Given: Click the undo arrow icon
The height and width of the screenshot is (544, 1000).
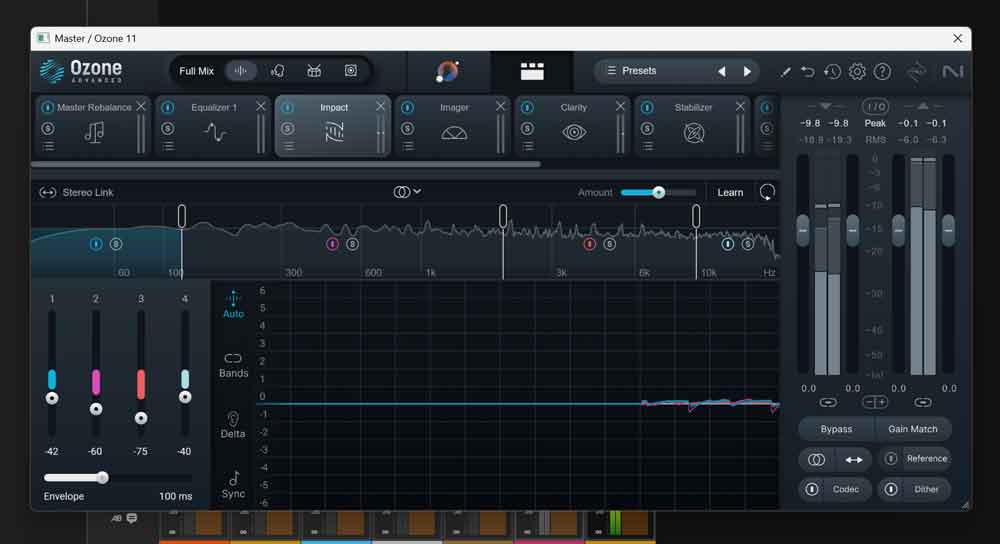Looking at the screenshot, I should pyautogui.click(x=807, y=72).
